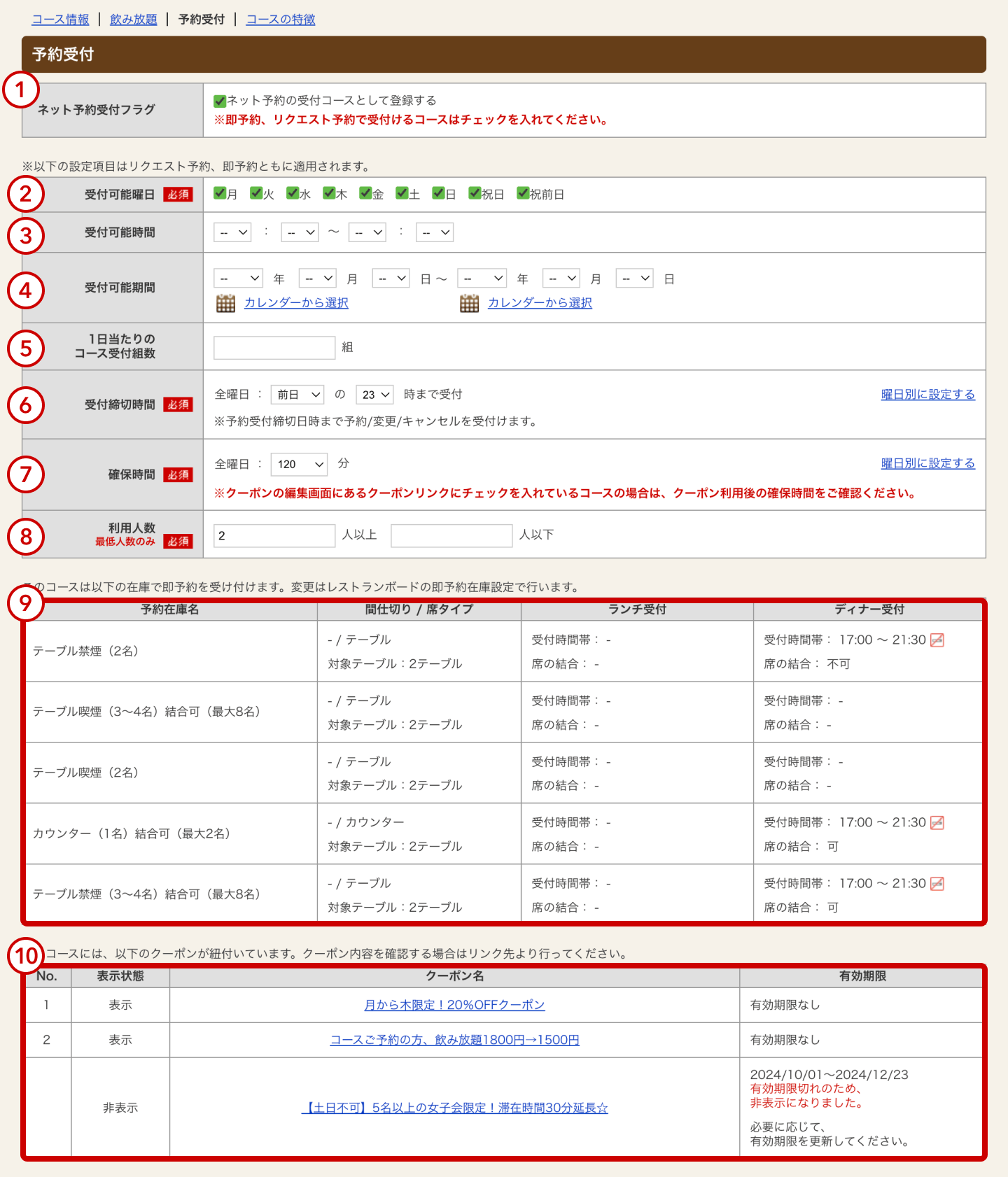This screenshot has height=1177, width=1008.
Task: Uncheck 火 (Tuesday) checkbox
Action: [x=256, y=193]
